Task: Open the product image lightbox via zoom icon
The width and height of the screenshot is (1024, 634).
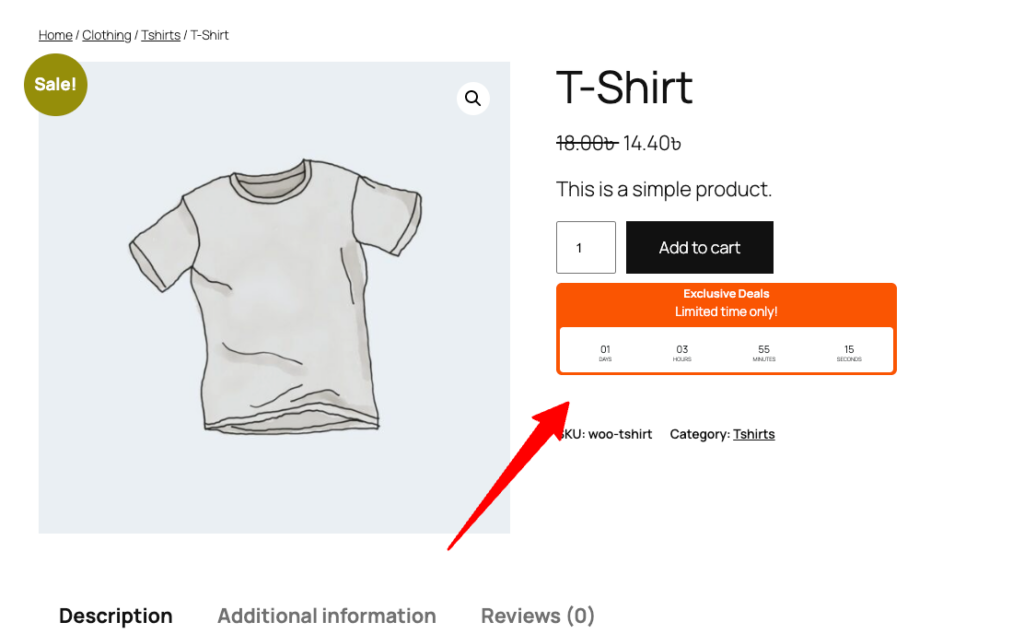Action: pyautogui.click(x=472, y=98)
